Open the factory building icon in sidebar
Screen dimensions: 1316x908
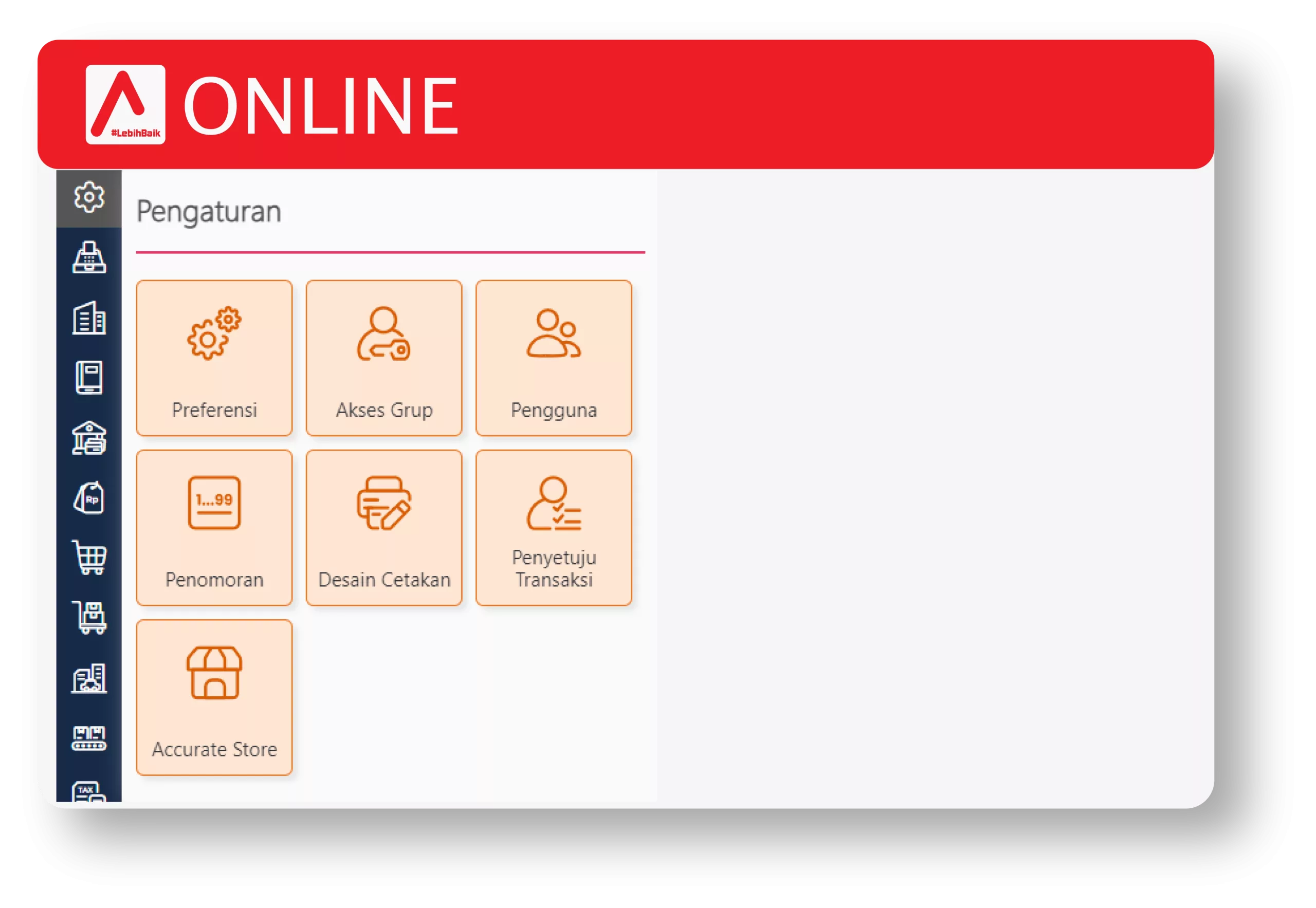click(89, 678)
